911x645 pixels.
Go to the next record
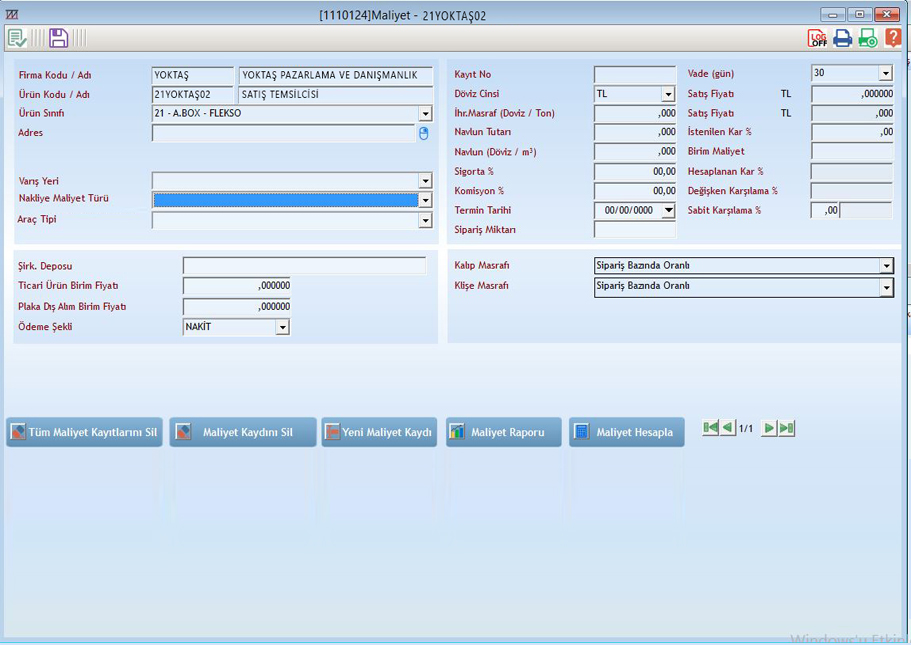pyautogui.click(x=768, y=428)
